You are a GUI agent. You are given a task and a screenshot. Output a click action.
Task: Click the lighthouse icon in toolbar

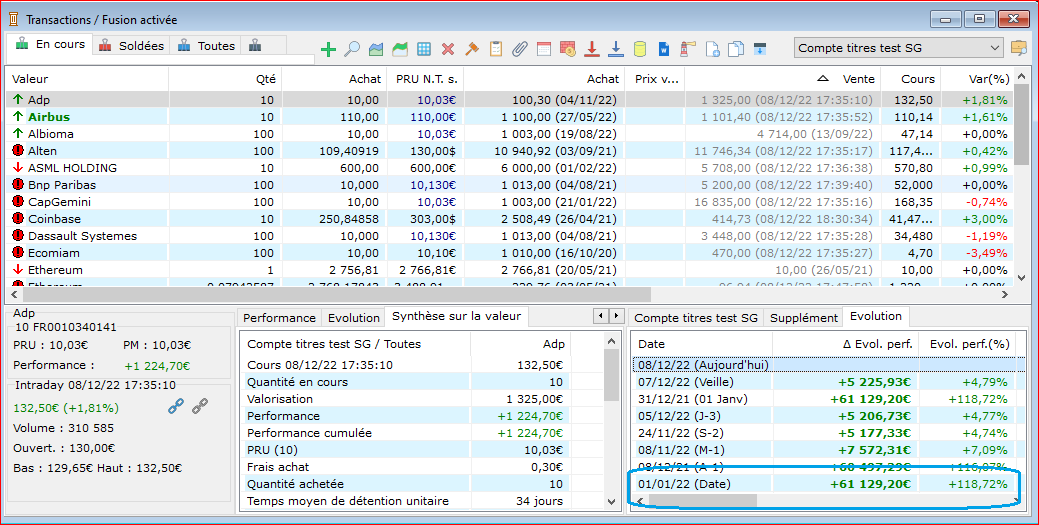[x=688, y=48]
